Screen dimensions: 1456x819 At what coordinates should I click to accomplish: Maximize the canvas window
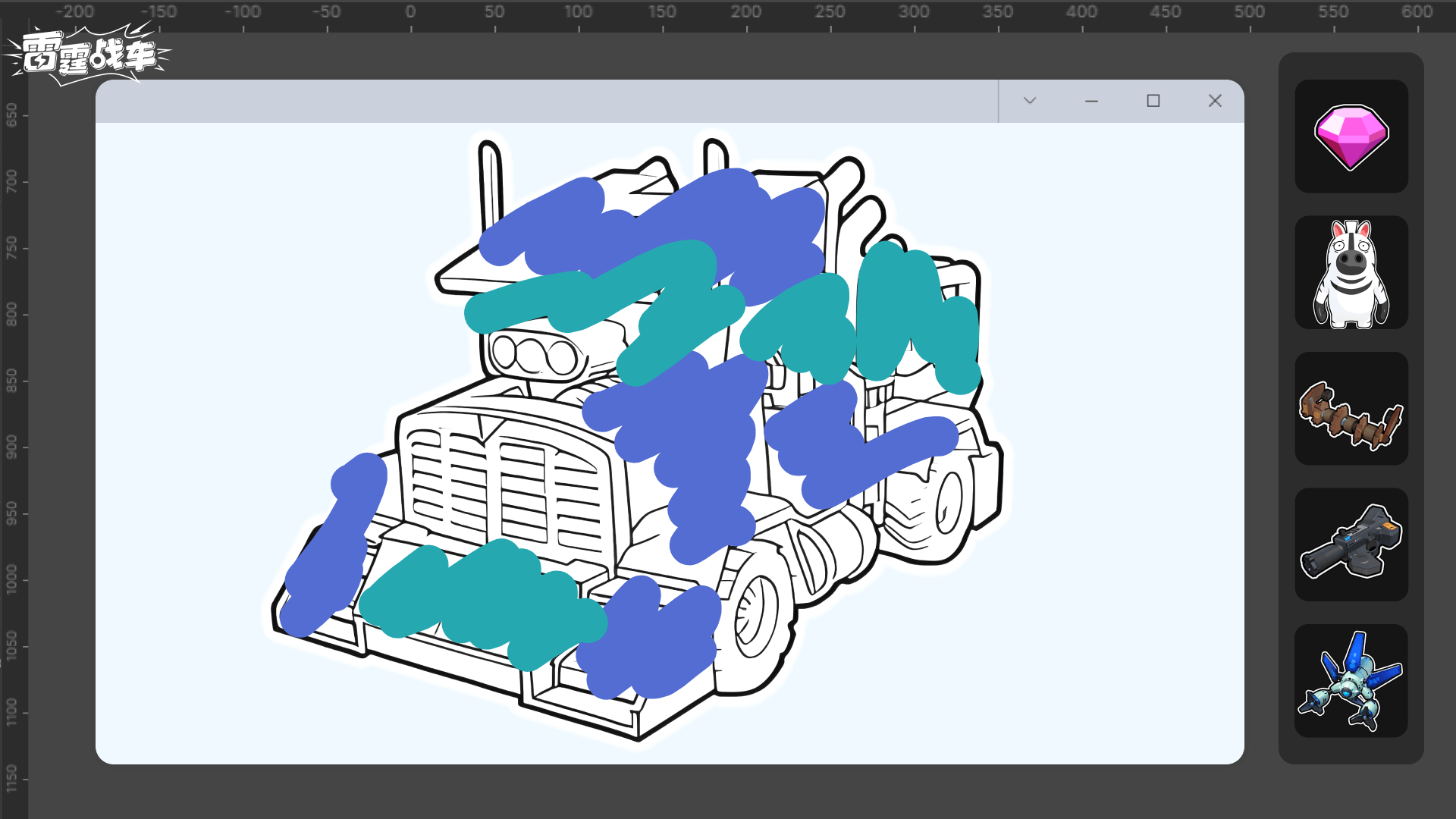point(1153,101)
